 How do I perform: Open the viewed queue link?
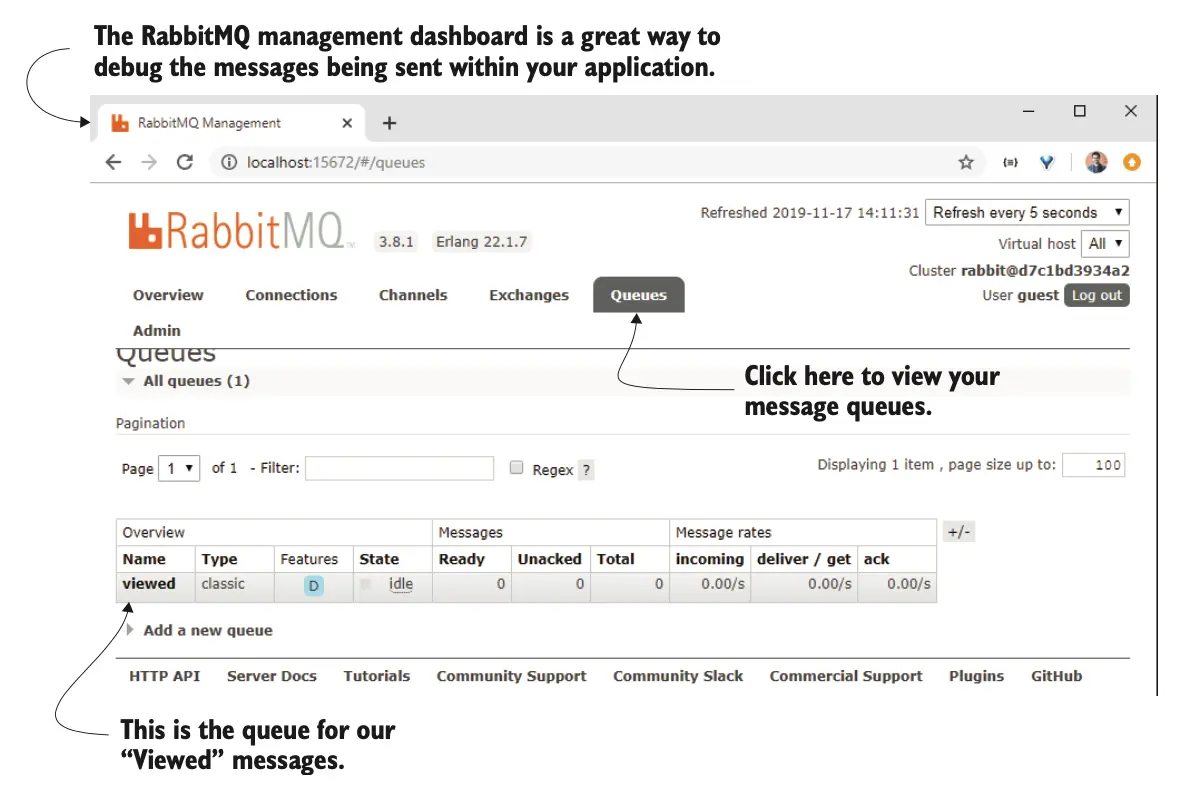pyautogui.click(x=149, y=584)
